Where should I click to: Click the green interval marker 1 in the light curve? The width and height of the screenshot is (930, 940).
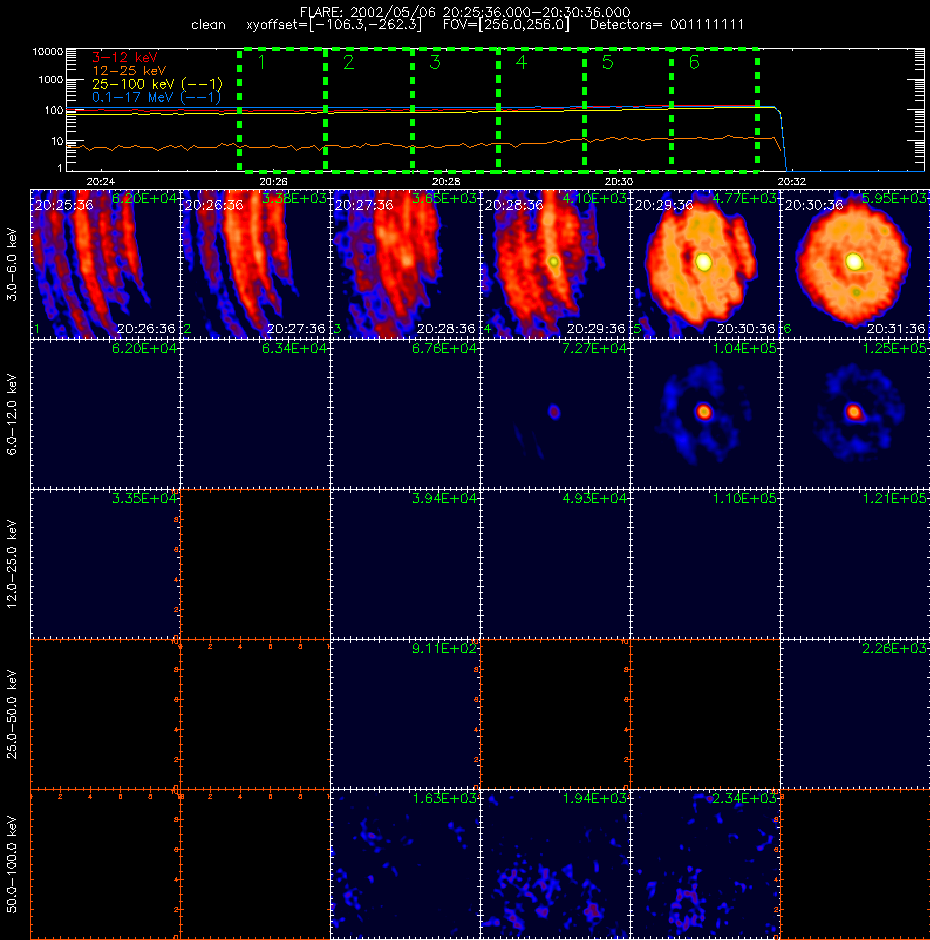(261, 62)
